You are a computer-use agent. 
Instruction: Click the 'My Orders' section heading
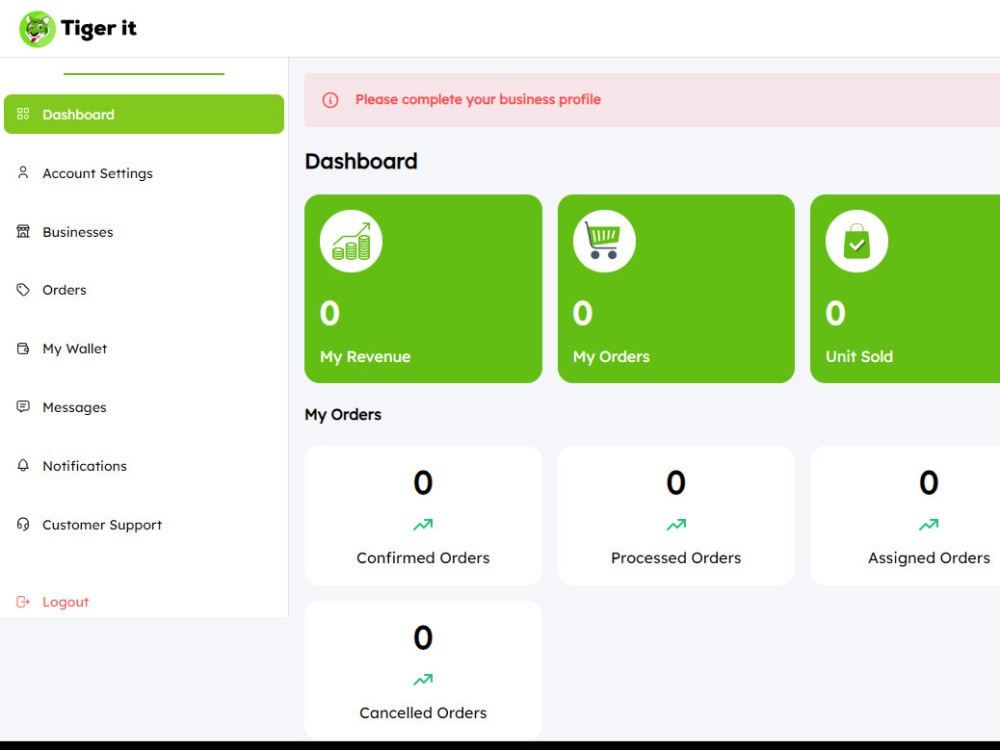click(343, 415)
